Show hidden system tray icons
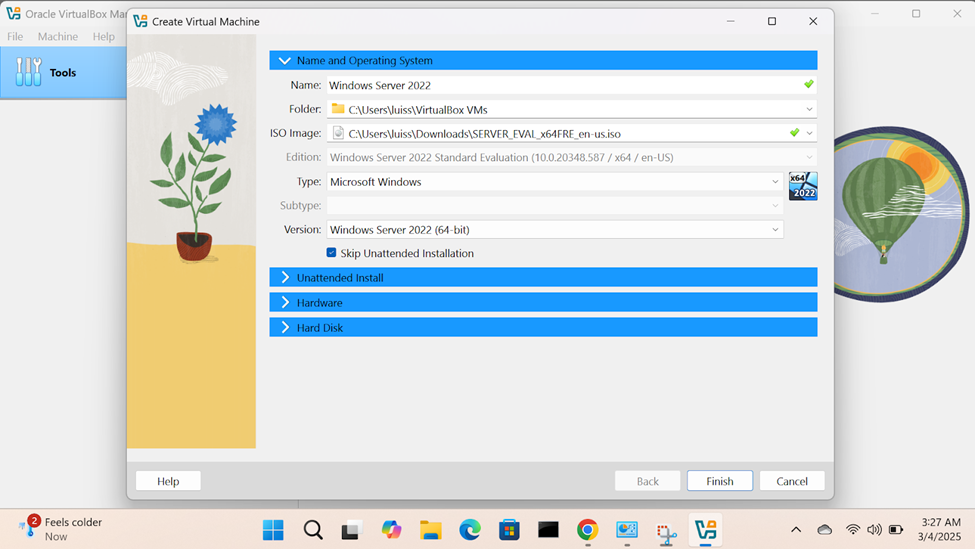The width and height of the screenshot is (975, 549). tap(796, 530)
